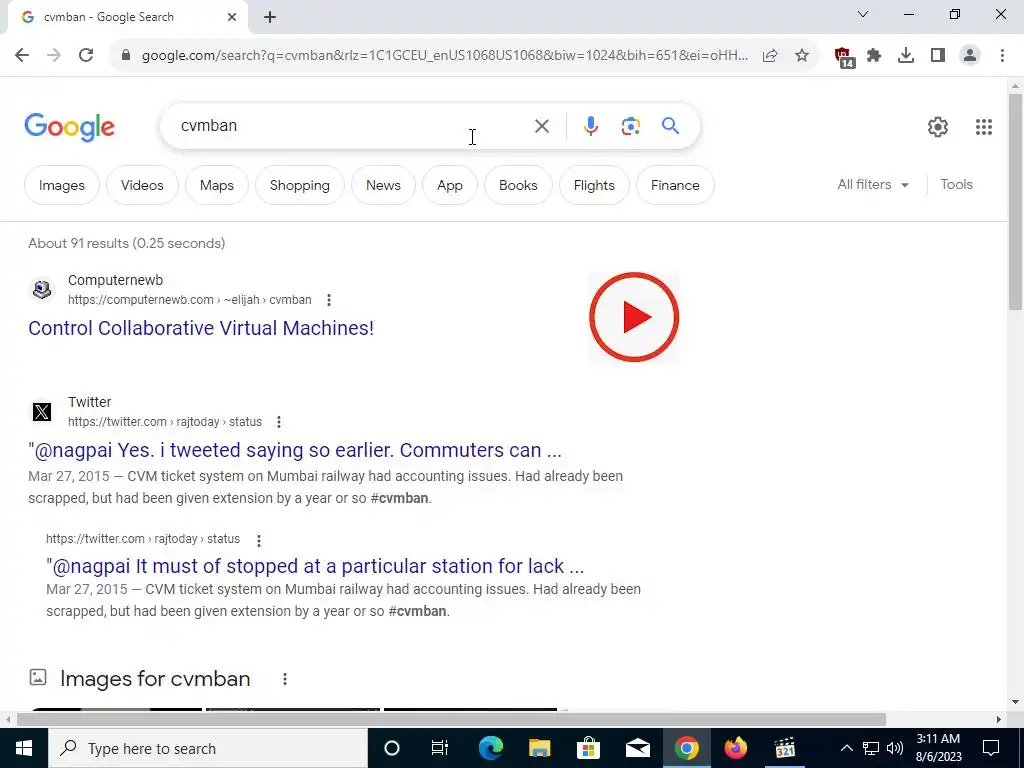Close the cvmban Google Search tab
Viewport: 1024px width, 768px height.
coord(232,18)
